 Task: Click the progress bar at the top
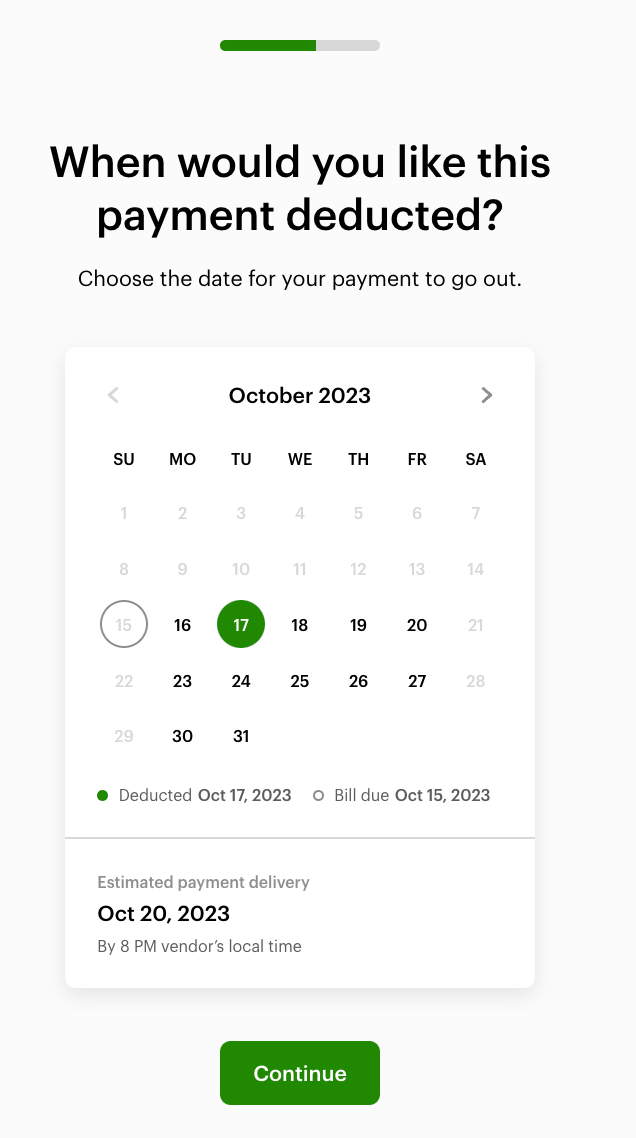coord(299,45)
